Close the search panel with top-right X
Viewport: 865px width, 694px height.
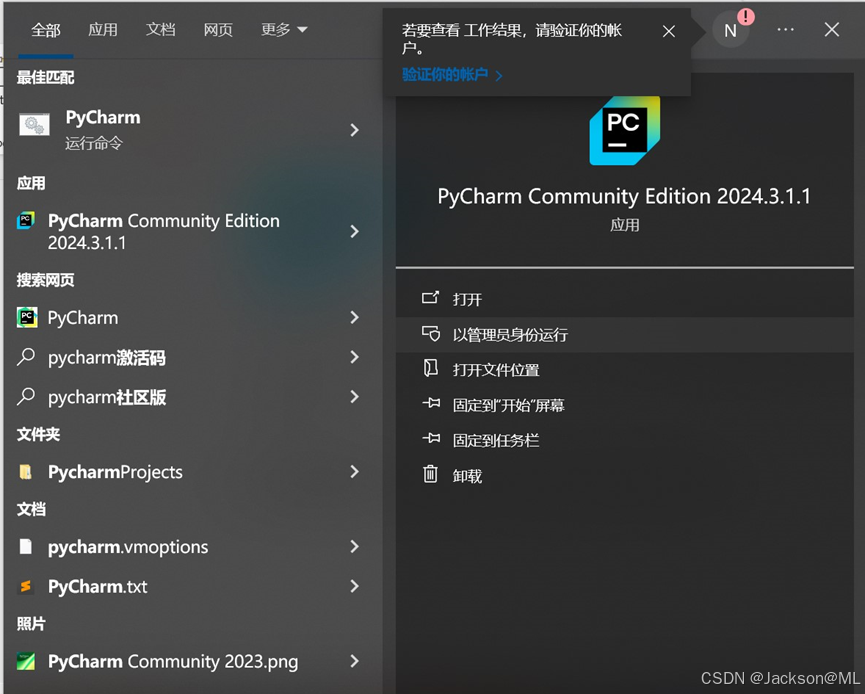(832, 30)
